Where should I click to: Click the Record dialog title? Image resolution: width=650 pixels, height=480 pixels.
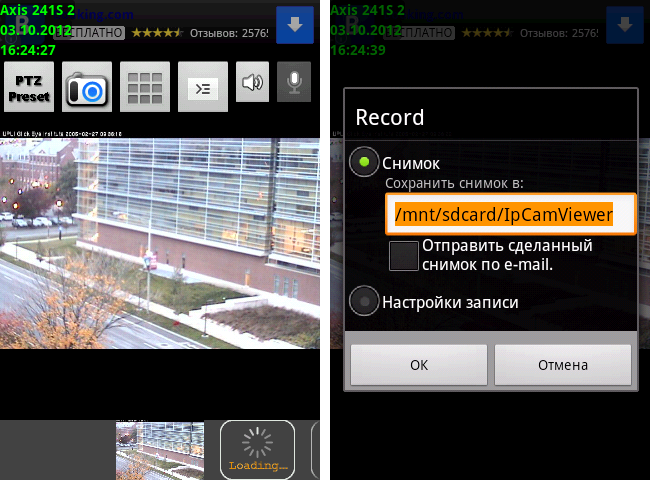click(390, 117)
